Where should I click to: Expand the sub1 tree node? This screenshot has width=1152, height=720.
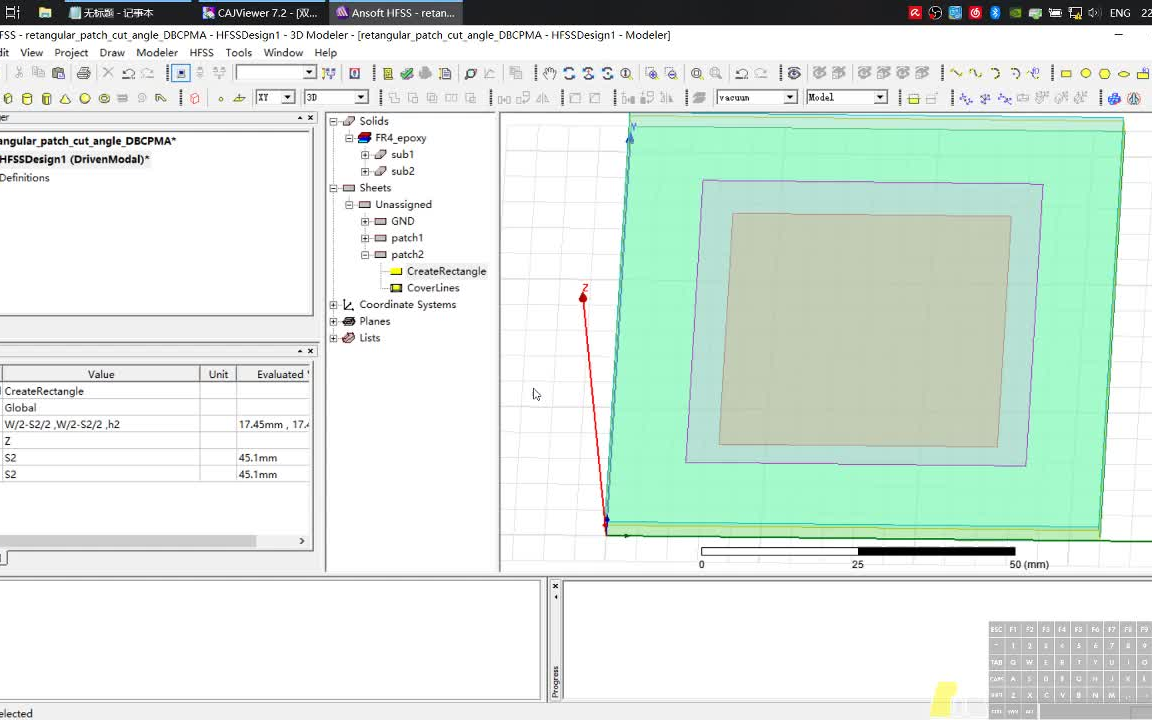pyautogui.click(x=365, y=155)
